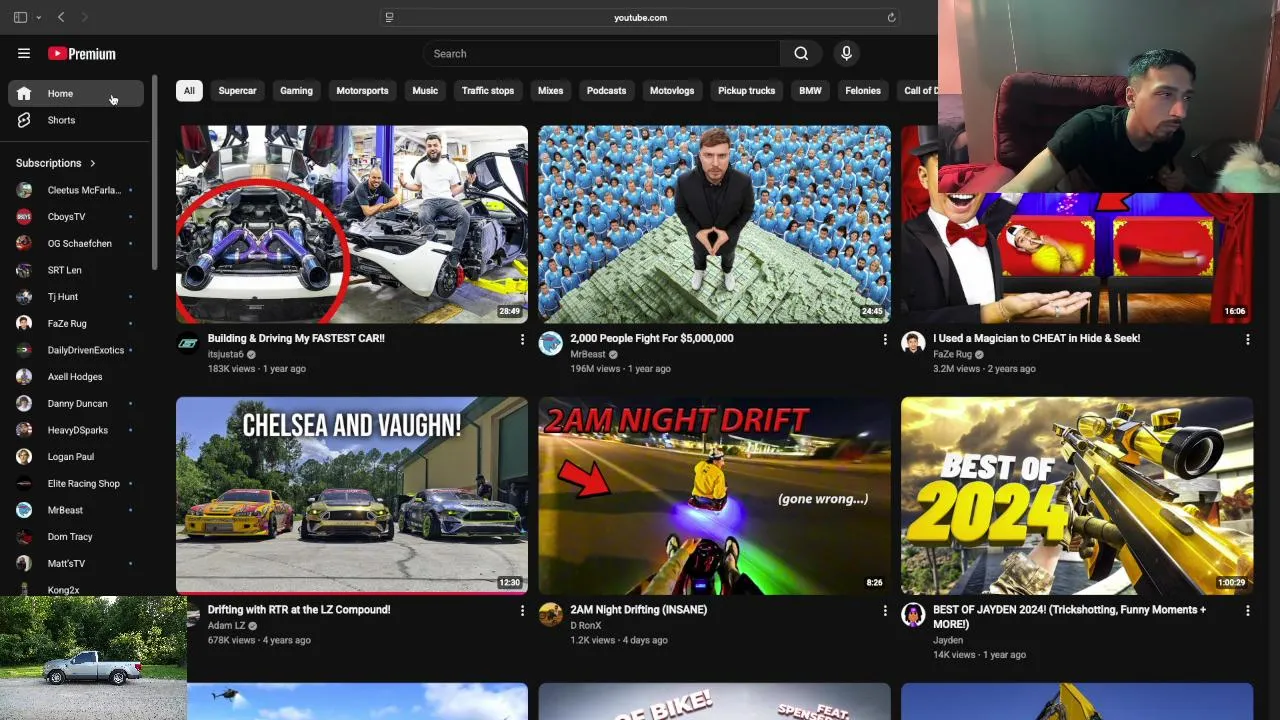Open the Adam LZ channel name link
Image resolution: width=1280 pixels, height=720 pixels.
[x=226, y=626]
